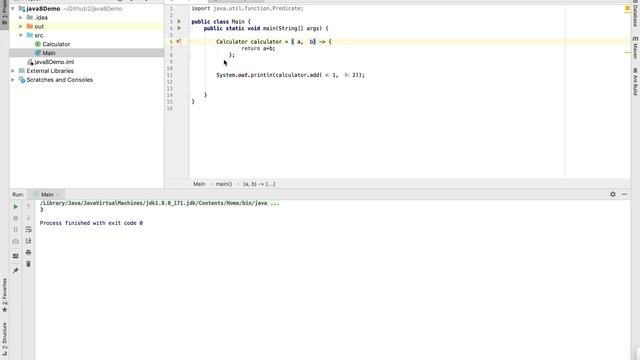640x360 pixels.
Task: Select the .idea folder row
Action: tap(87, 18)
